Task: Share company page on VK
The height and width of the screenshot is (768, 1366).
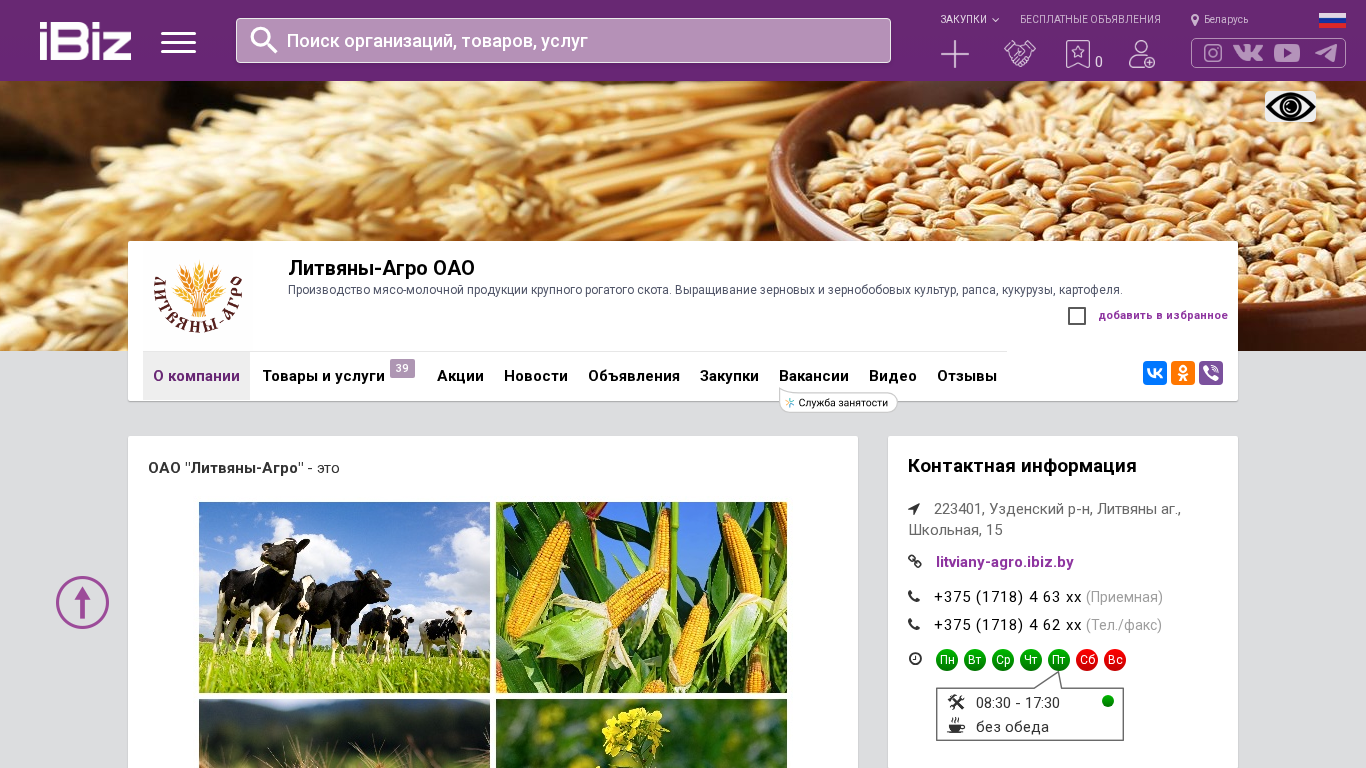Action: [x=1155, y=373]
